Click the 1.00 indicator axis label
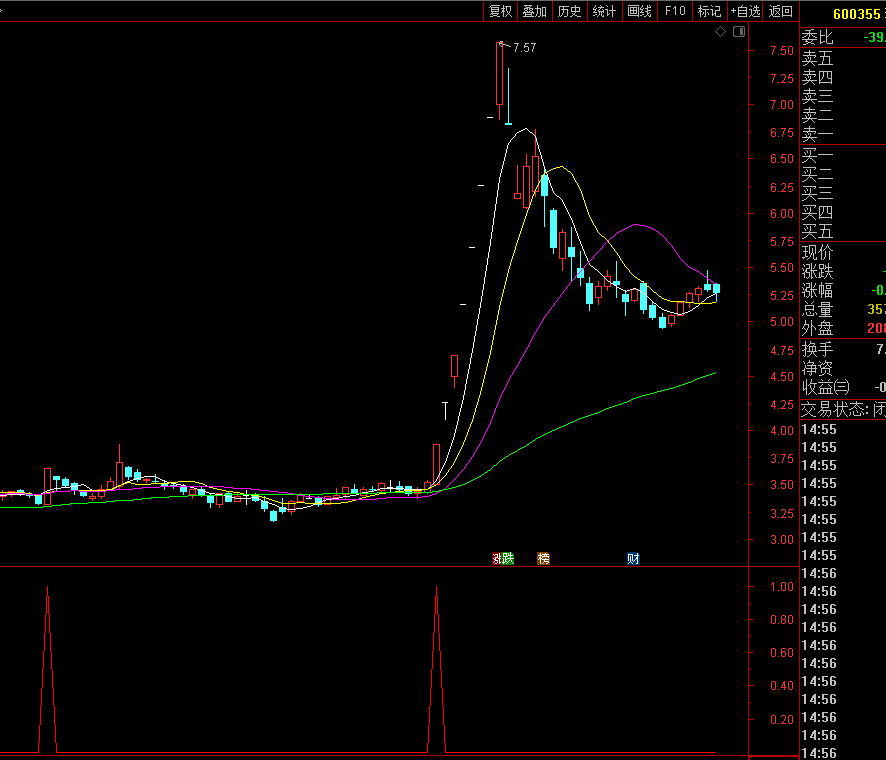 pos(781,587)
